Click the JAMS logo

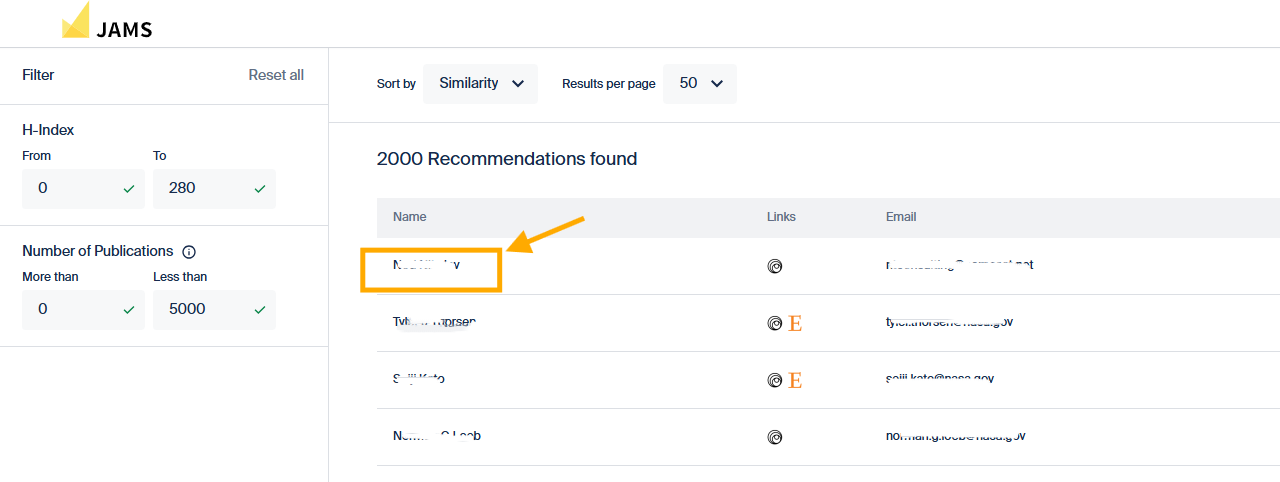[107, 22]
